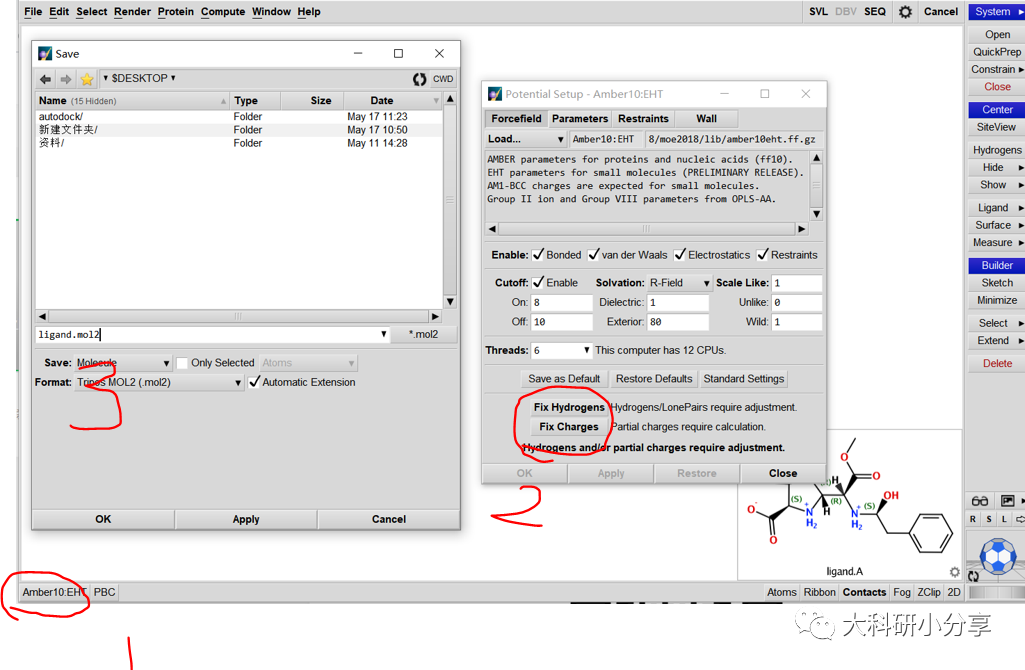1025x670 pixels.
Task: Click the R button in right panel
Action: [x=973, y=519]
